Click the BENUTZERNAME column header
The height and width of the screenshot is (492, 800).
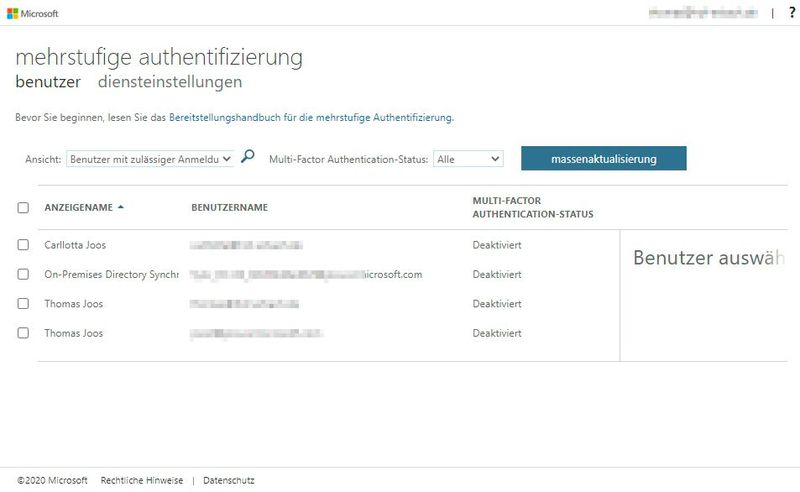(x=230, y=207)
